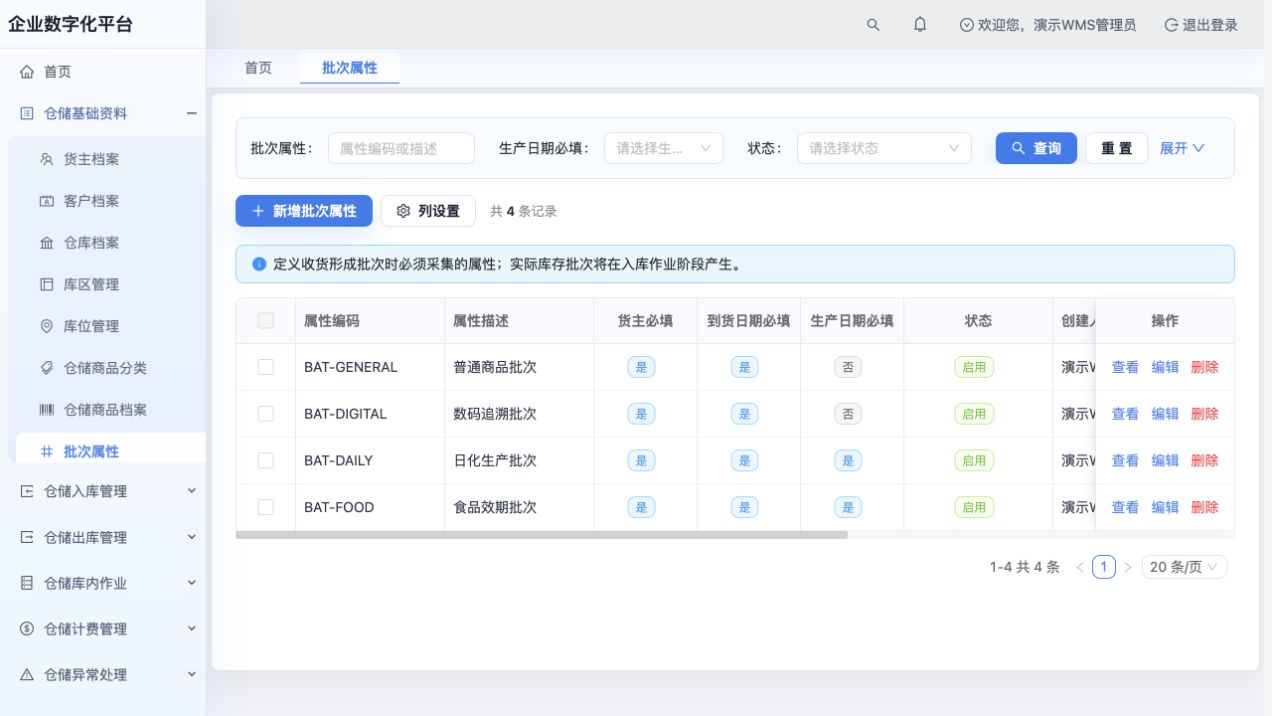Click the search magnifier icon in header
This screenshot has width=1272, height=716.
873,25
